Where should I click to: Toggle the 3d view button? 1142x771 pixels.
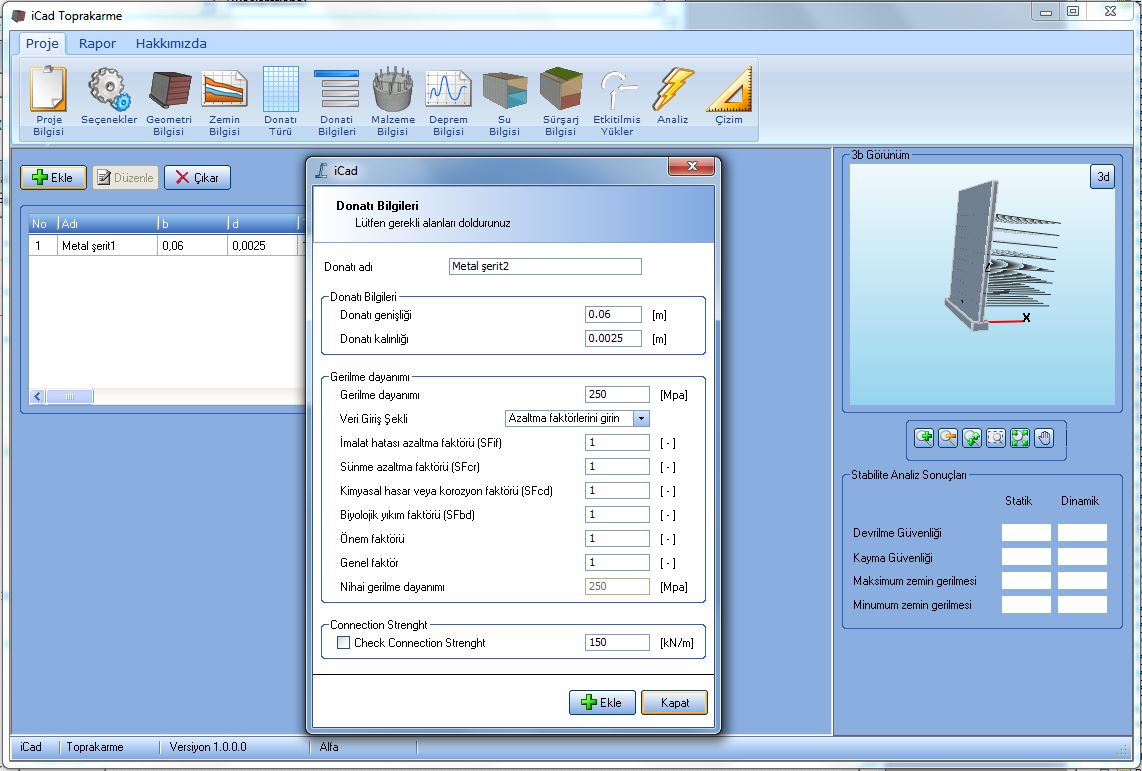[1103, 177]
